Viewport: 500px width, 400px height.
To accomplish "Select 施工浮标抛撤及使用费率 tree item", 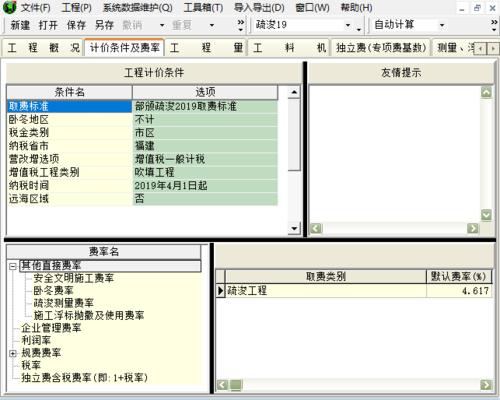I will pyautogui.click(x=89, y=315).
